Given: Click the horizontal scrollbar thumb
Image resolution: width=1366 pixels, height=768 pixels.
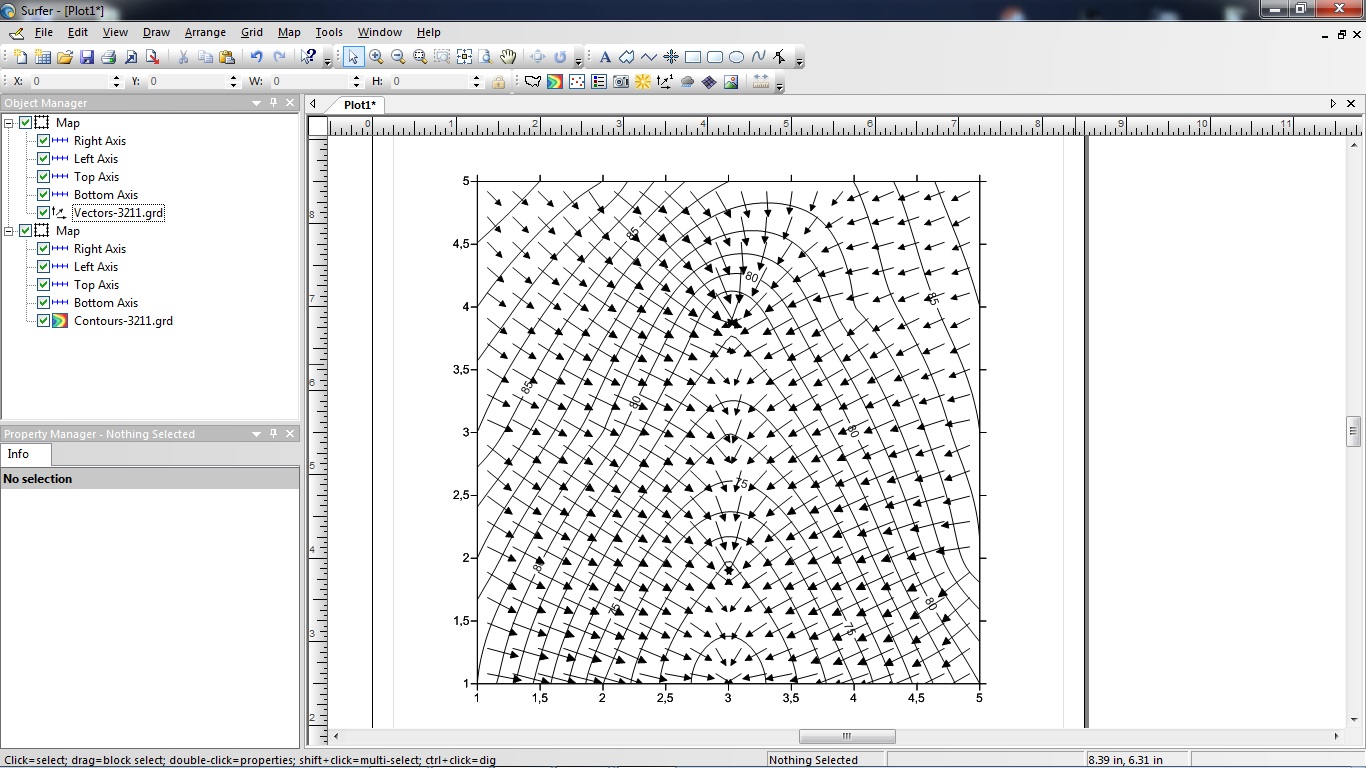Looking at the screenshot, I should (x=846, y=737).
